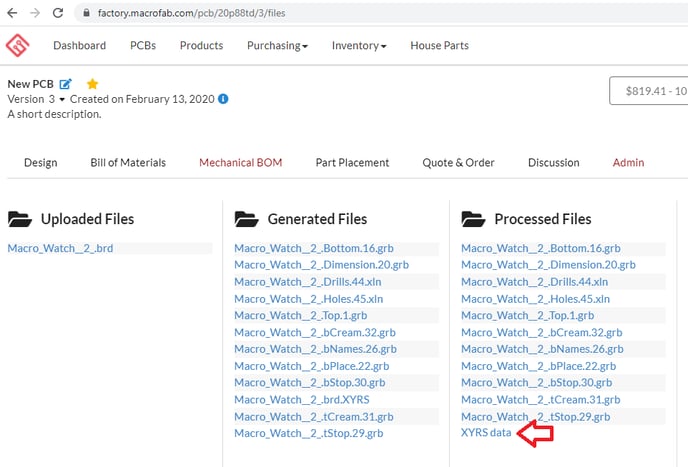Click the Generated Files folder icon
The image size is (688, 467).
[x=246, y=219]
